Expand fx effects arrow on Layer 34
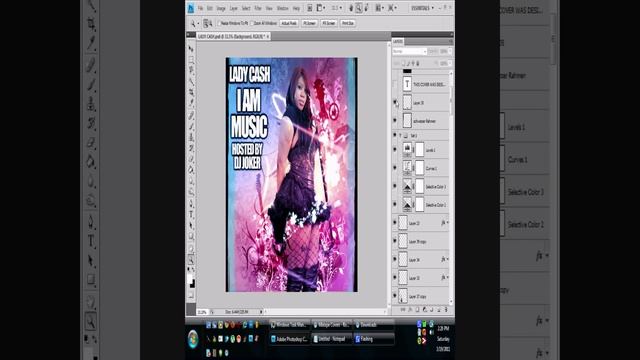Viewport: 640px width, 360px height. tap(448, 259)
